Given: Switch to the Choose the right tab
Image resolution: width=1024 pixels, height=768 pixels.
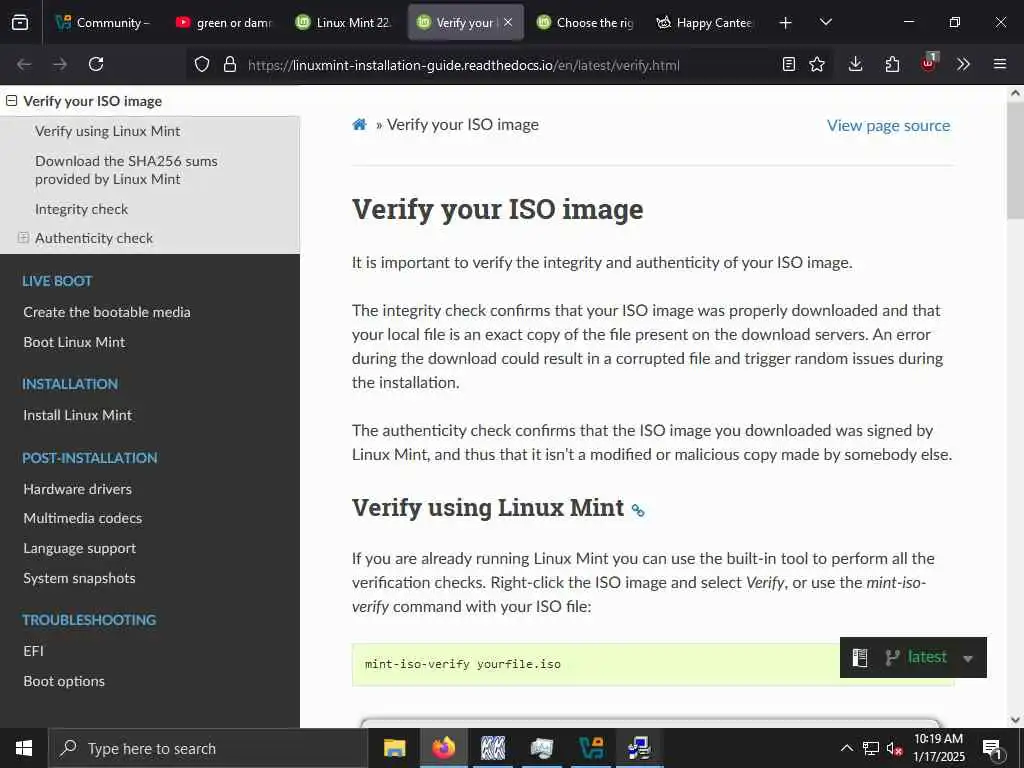Looking at the screenshot, I should [586, 23].
